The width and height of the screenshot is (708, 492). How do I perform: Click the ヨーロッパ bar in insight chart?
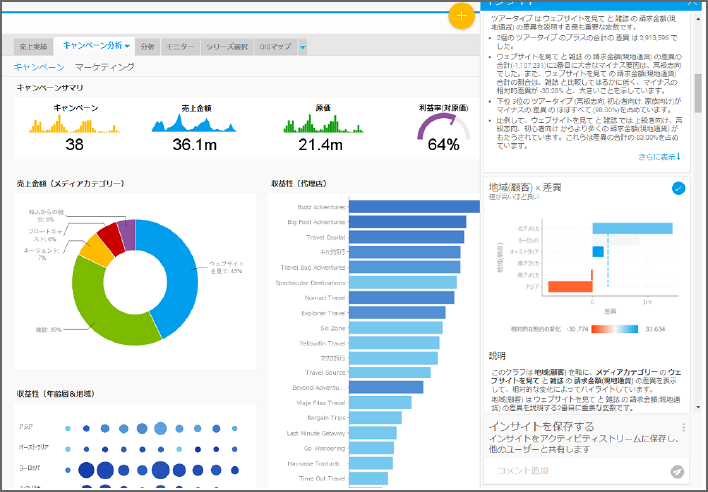click(x=615, y=240)
